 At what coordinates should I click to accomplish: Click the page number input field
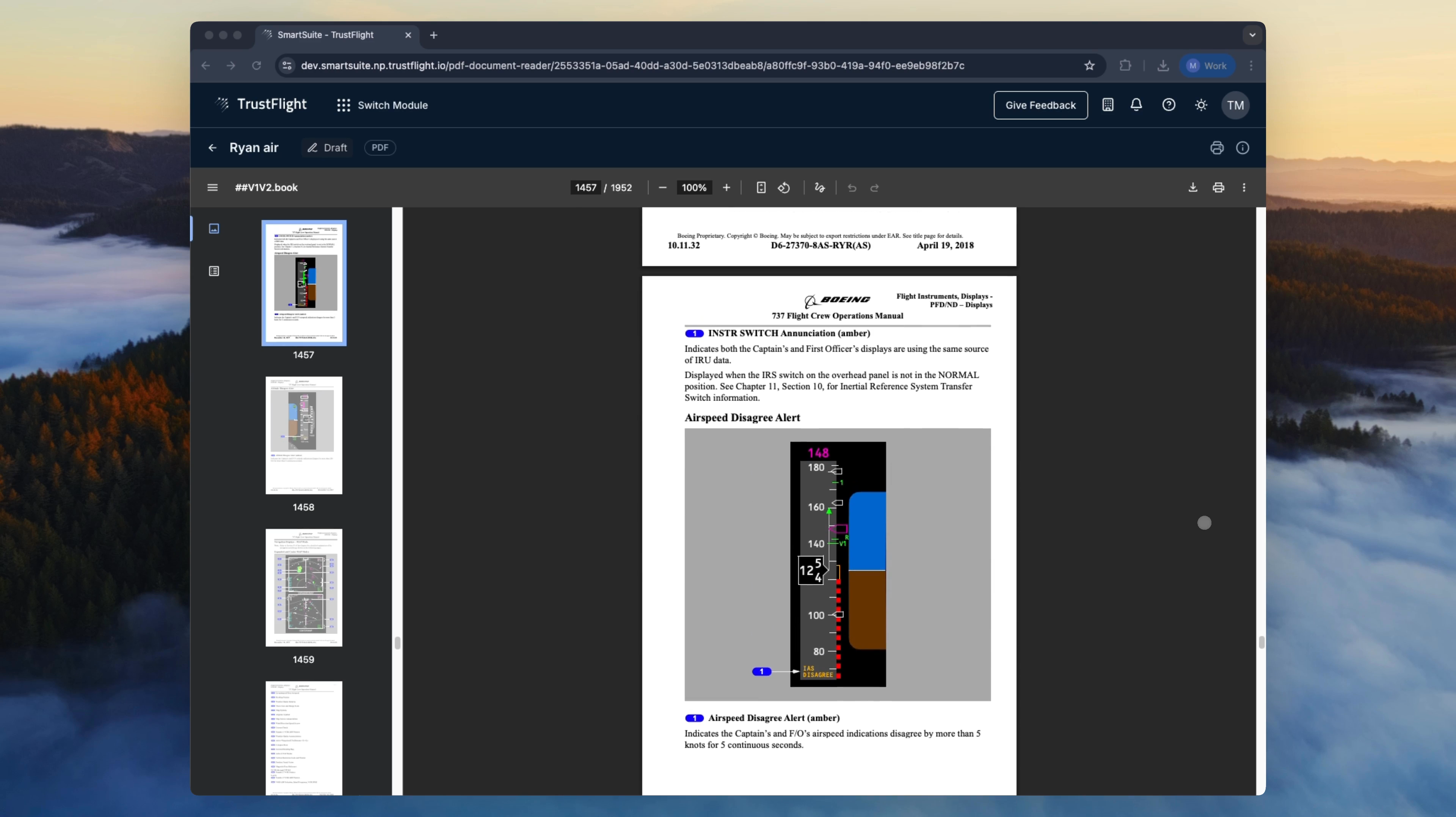coord(585,188)
